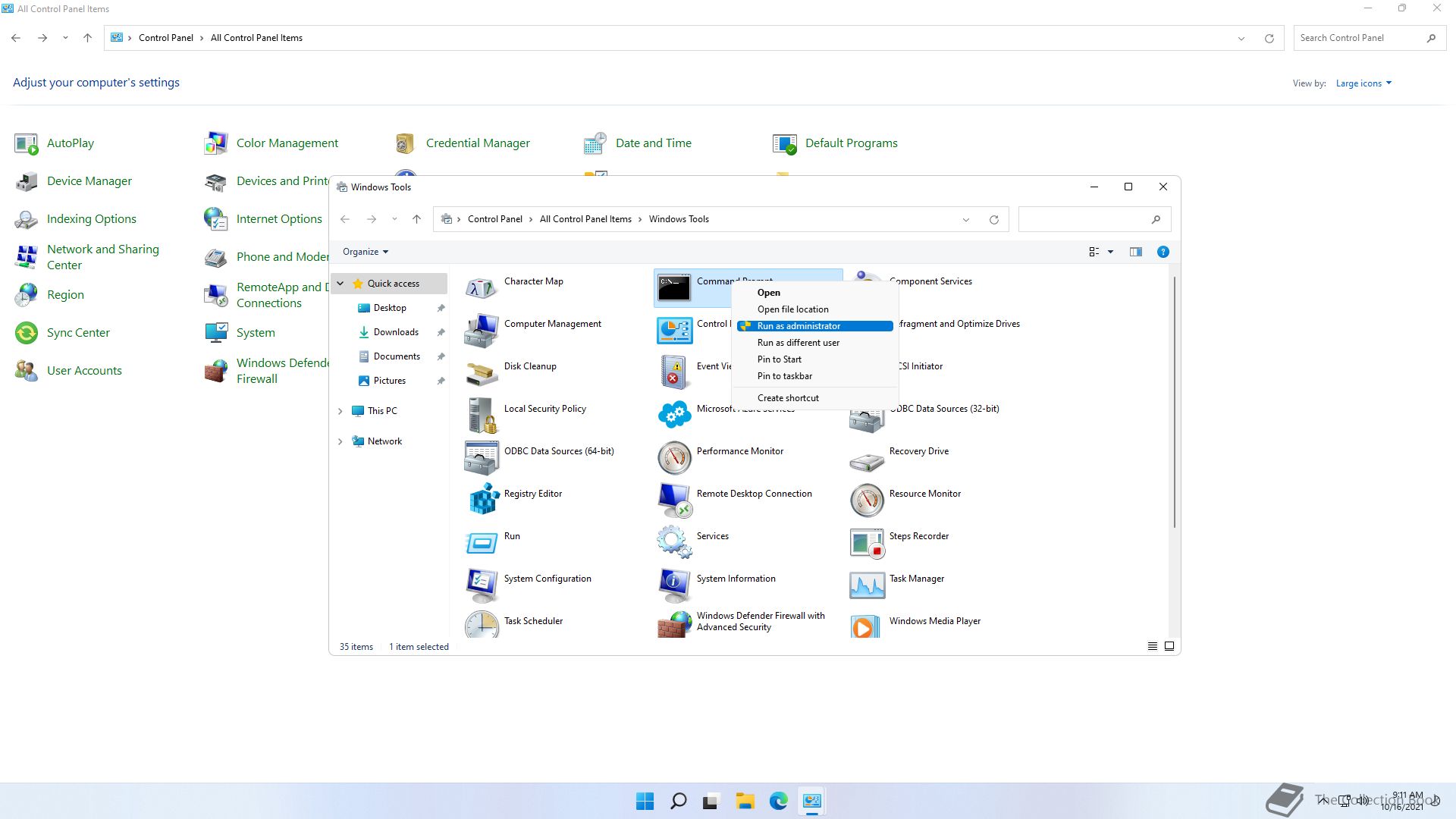
Task: Open the Organize dropdown menu
Action: 365,252
